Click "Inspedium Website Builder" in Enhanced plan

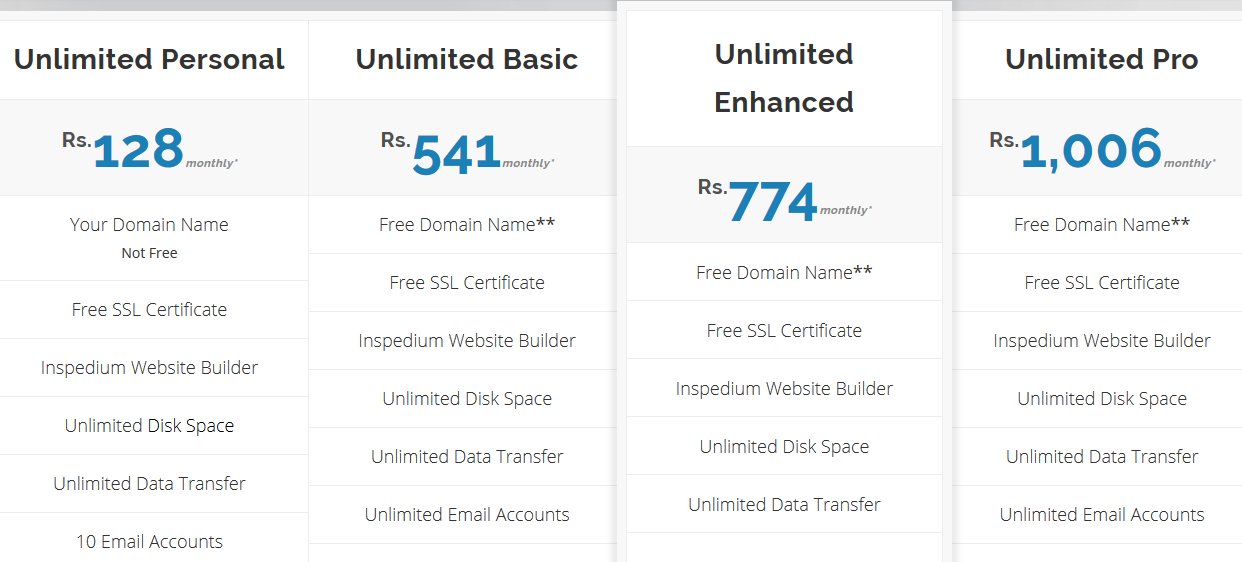click(x=784, y=389)
